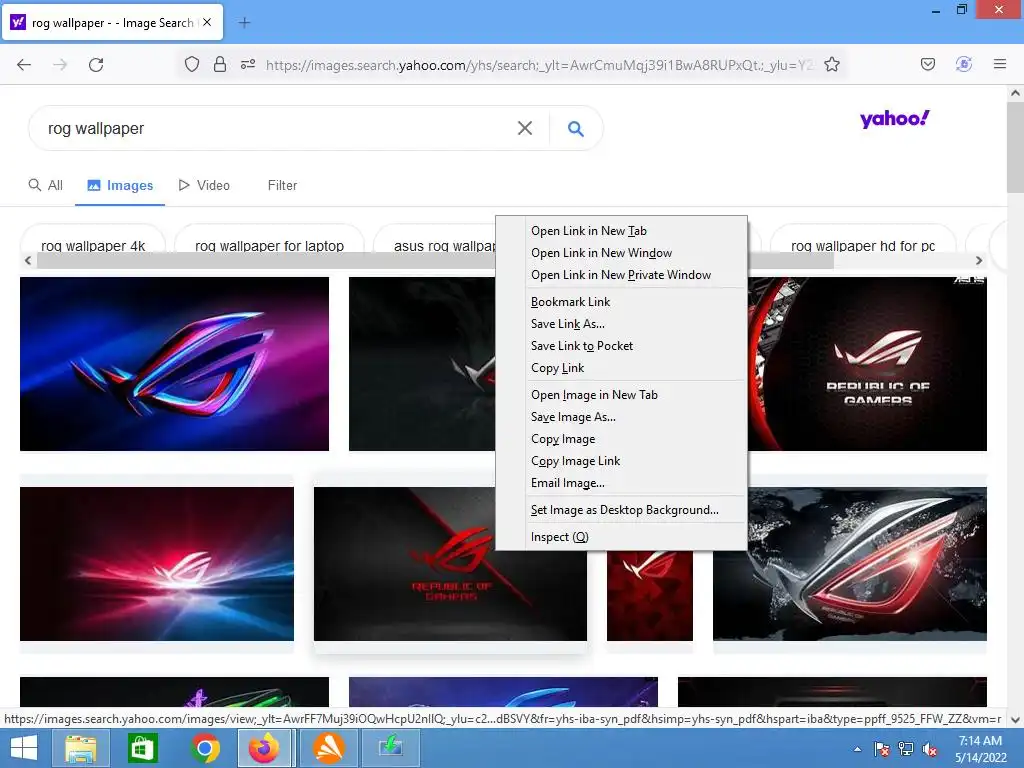
Task: Focus the URL address bar
Action: click(539, 65)
